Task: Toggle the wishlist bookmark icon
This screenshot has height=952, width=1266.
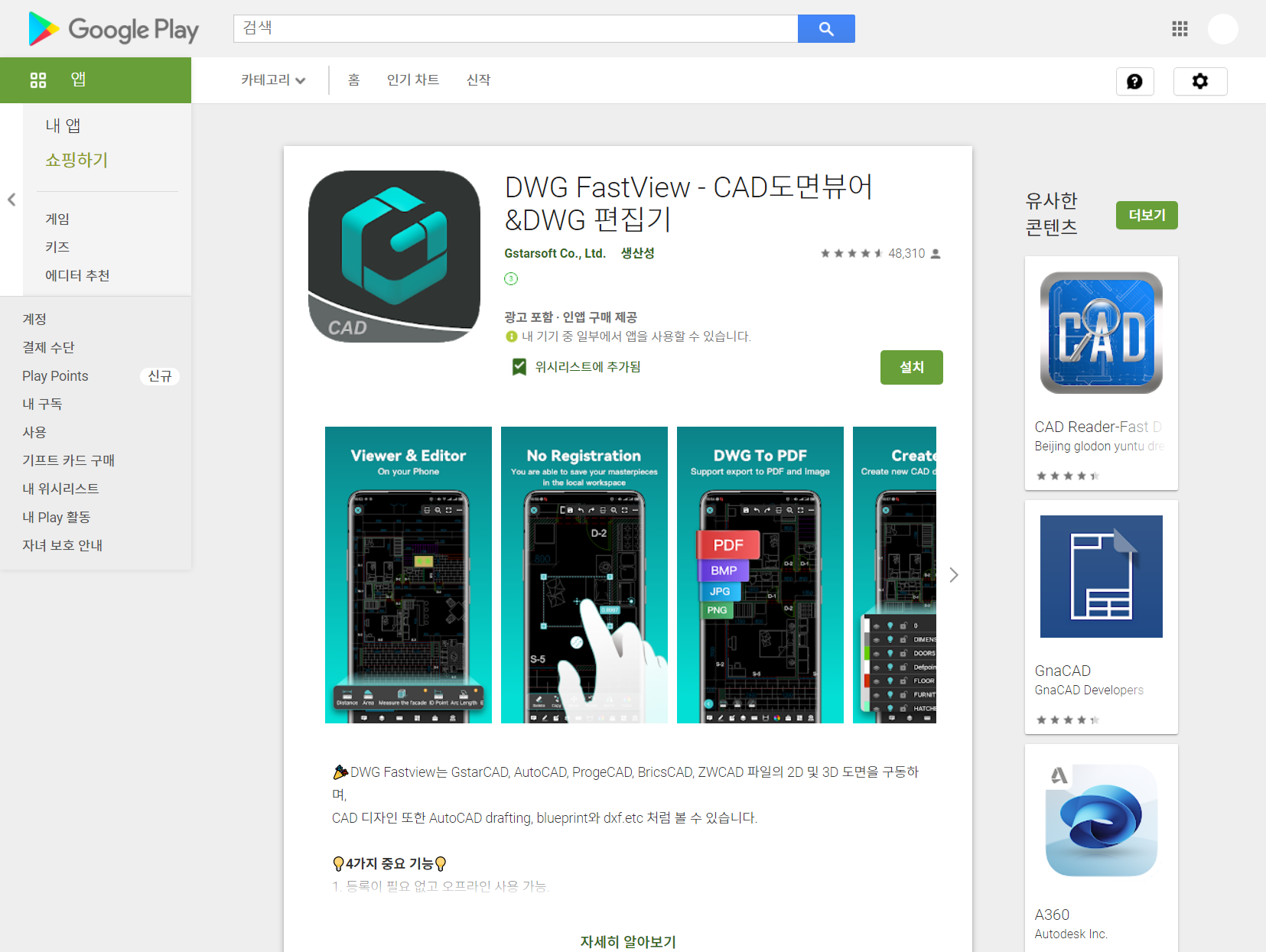Action: coord(519,367)
